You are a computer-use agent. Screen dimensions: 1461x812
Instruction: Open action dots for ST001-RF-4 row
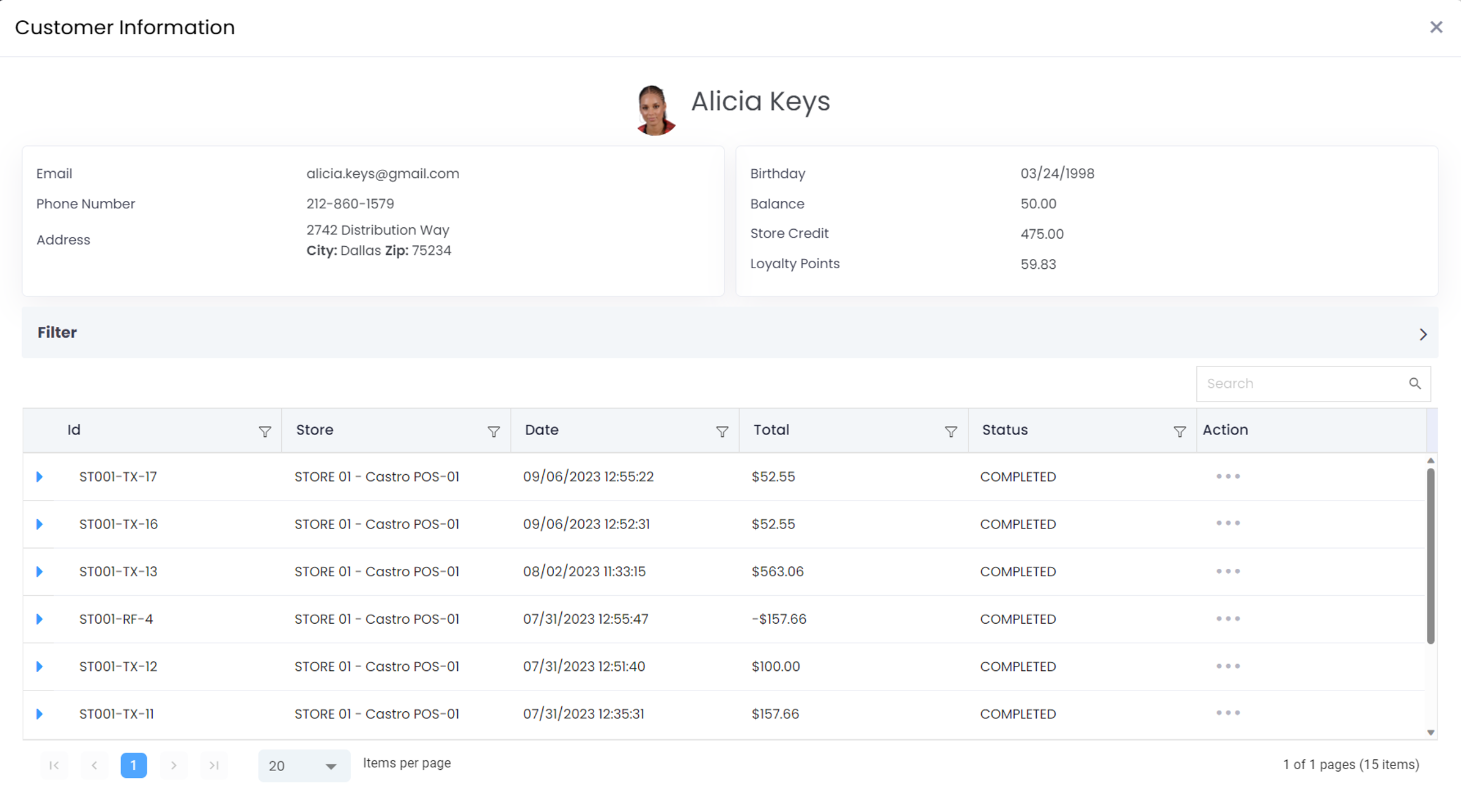(x=1227, y=619)
